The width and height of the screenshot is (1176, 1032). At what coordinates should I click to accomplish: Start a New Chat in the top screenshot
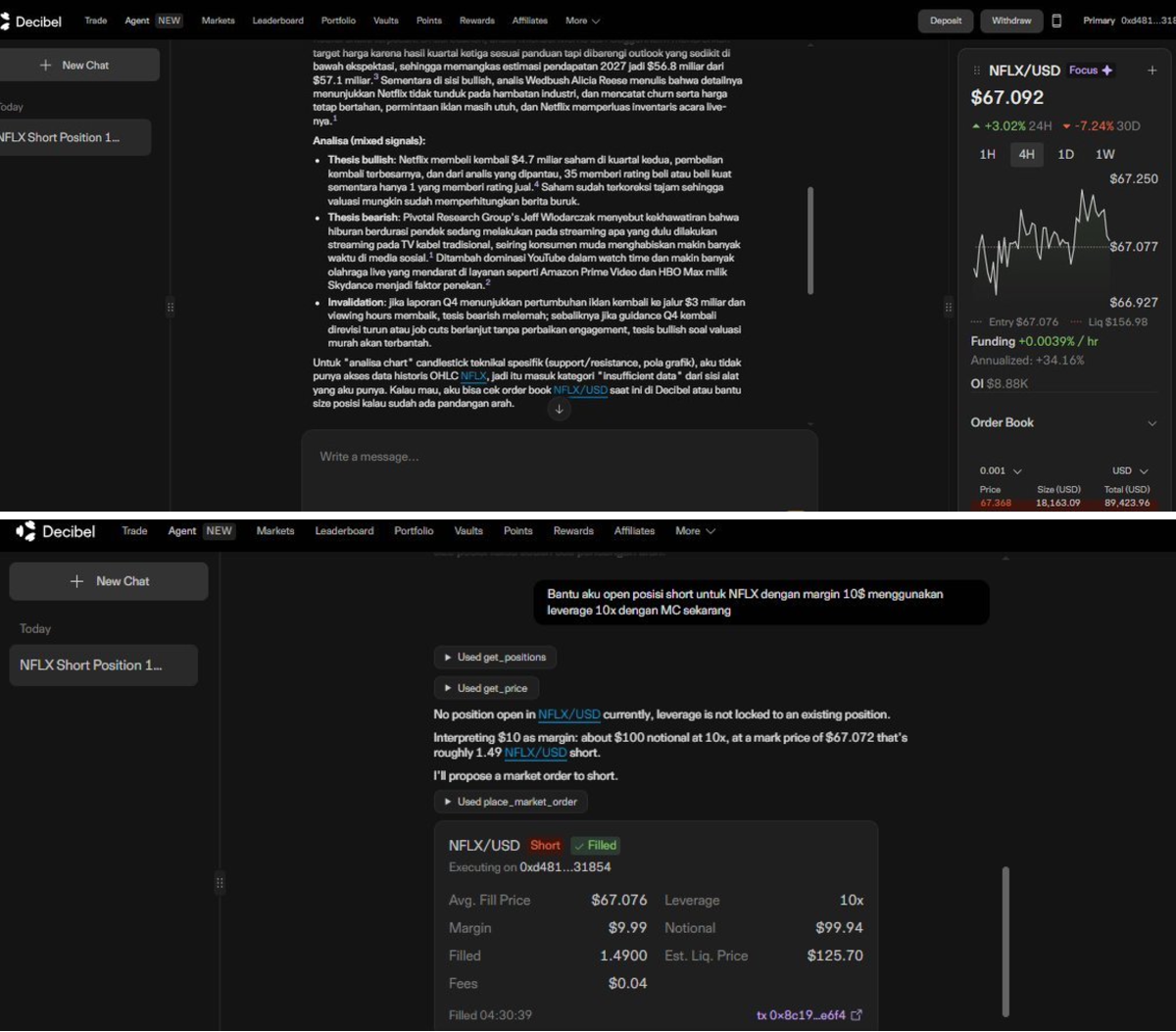click(76, 65)
